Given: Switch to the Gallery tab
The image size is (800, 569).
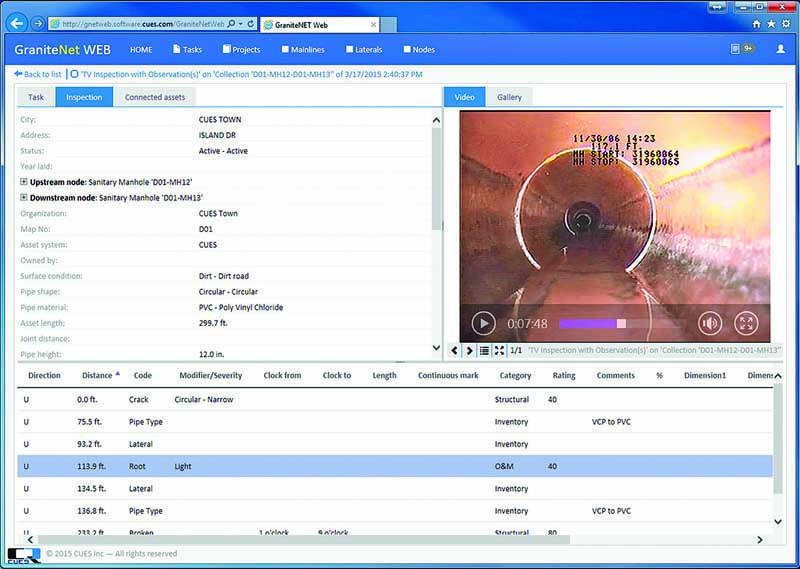Looking at the screenshot, I should click(x=509, y=97).
